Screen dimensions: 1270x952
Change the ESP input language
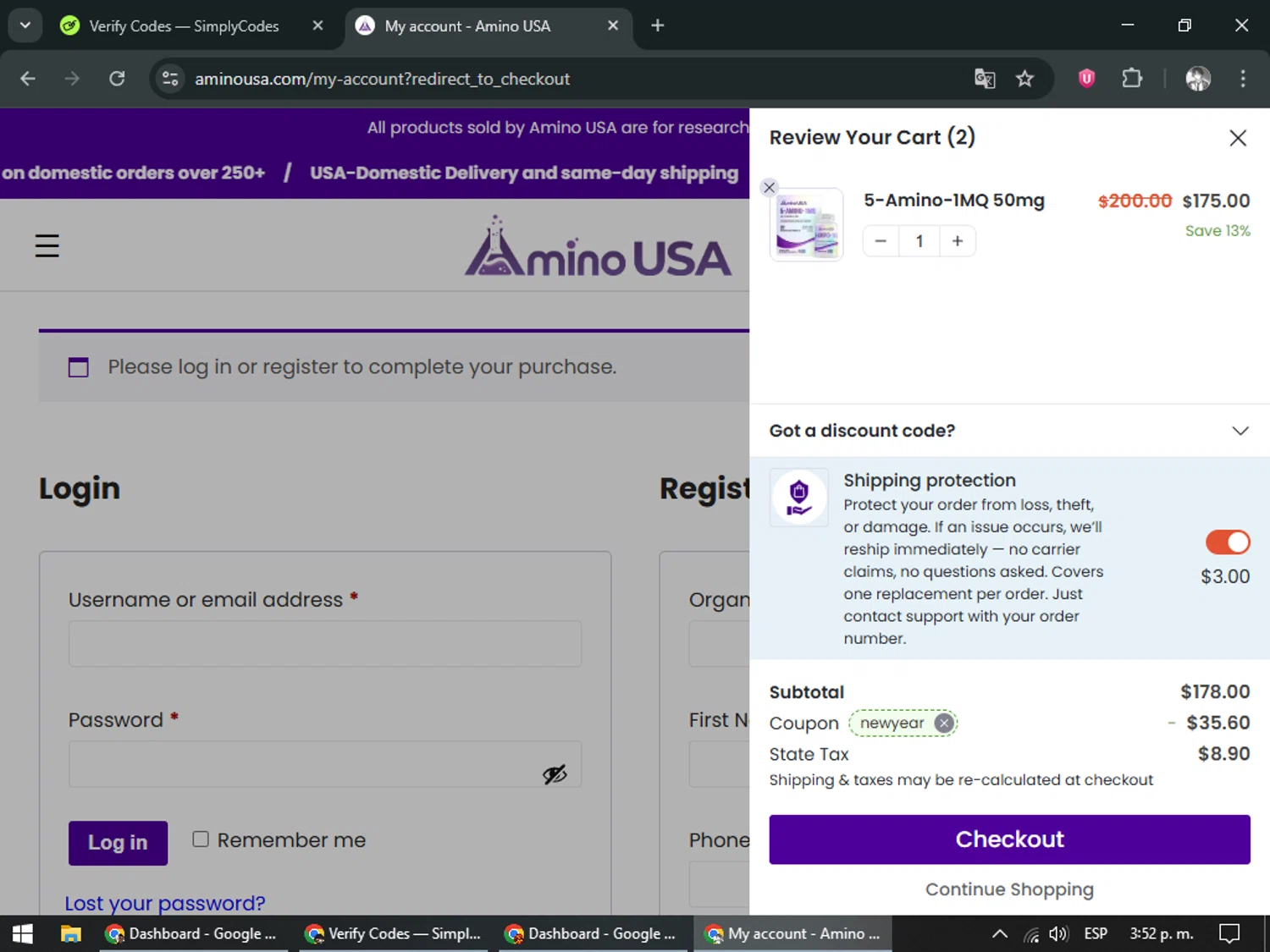coord(1096,933)
